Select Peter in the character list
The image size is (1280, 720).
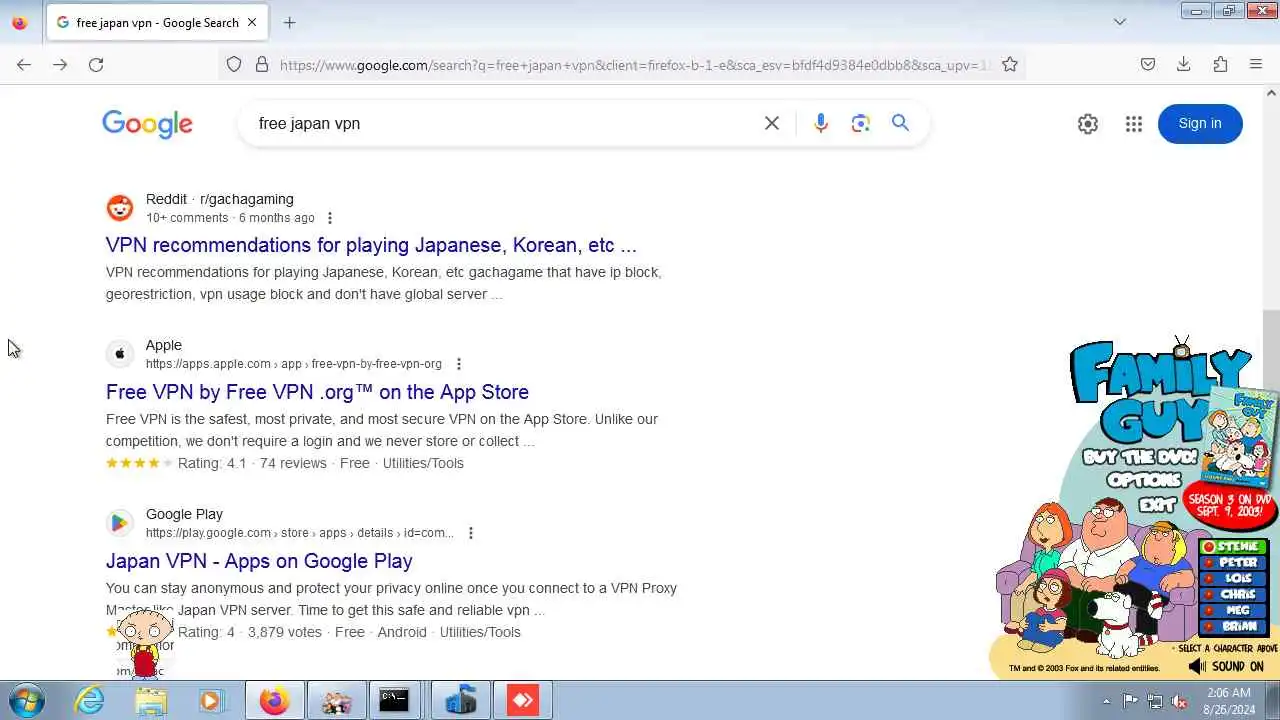pyautogui.click(x=1234, y=563)
